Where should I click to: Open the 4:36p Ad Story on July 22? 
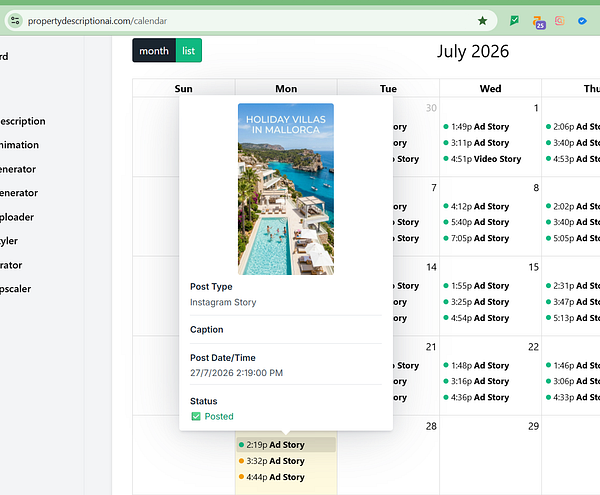pos(476,397)
